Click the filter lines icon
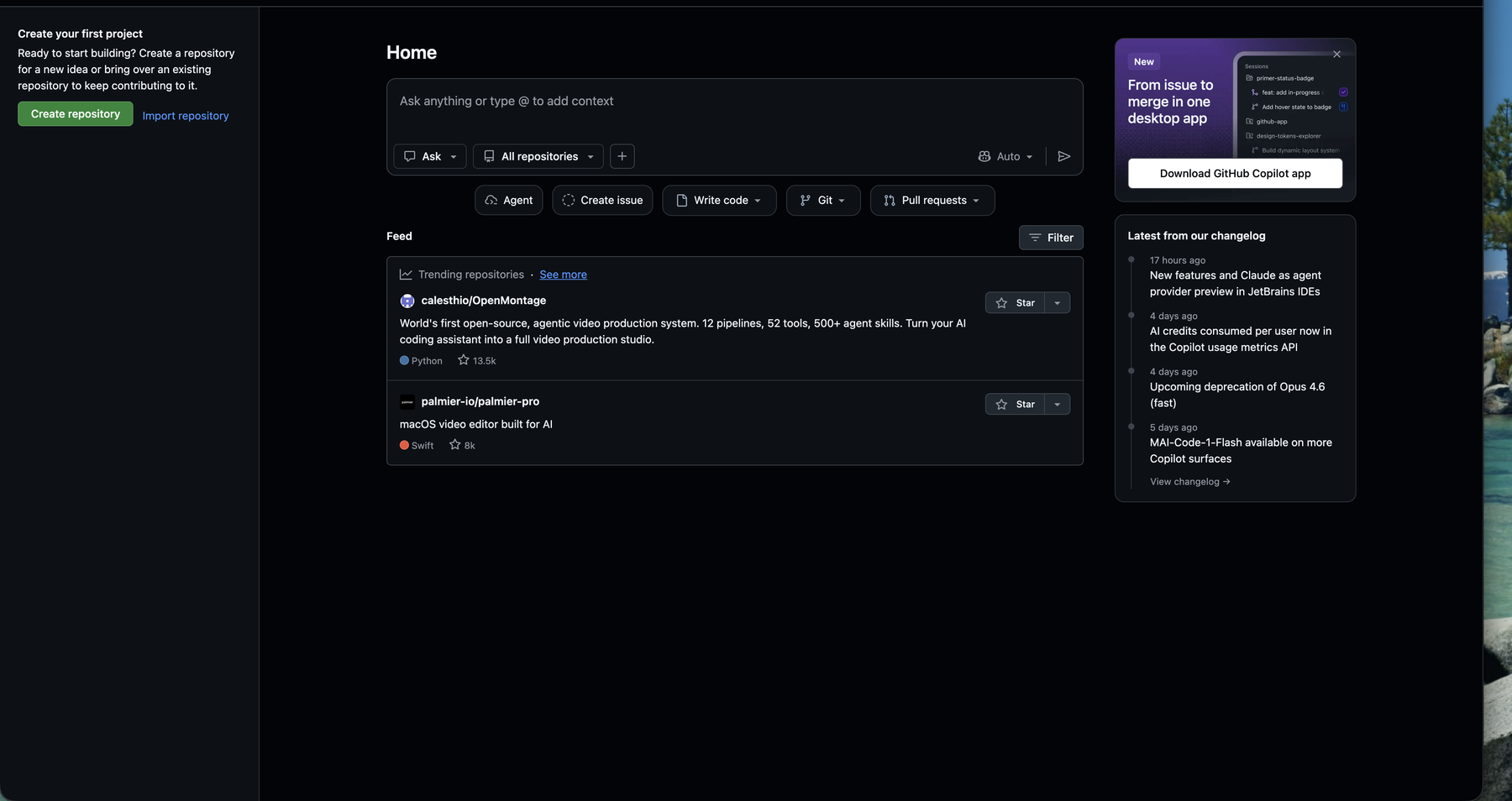This screenshot has height=801, width=1512. pos(1035,238)
